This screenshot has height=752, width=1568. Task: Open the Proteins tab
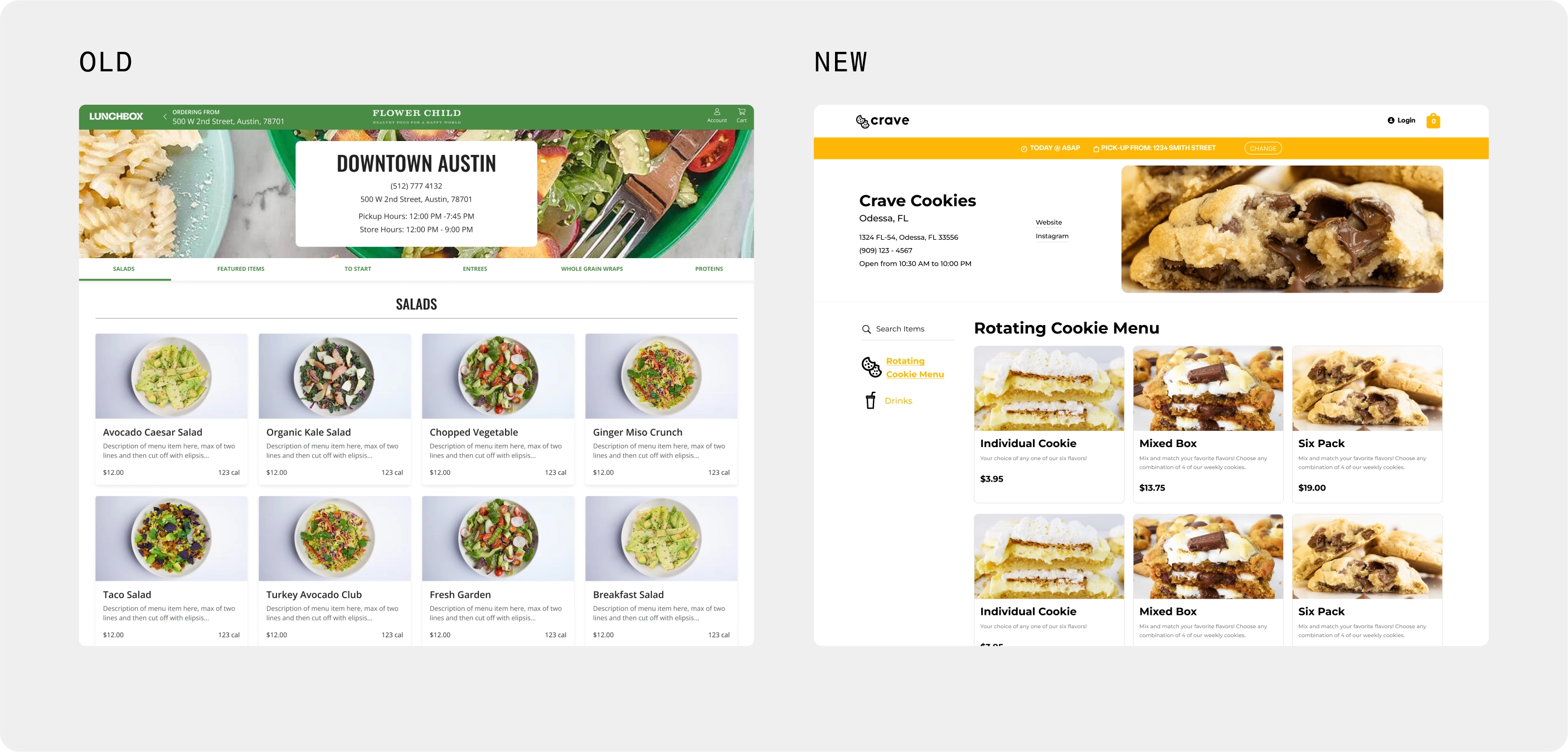708,269
